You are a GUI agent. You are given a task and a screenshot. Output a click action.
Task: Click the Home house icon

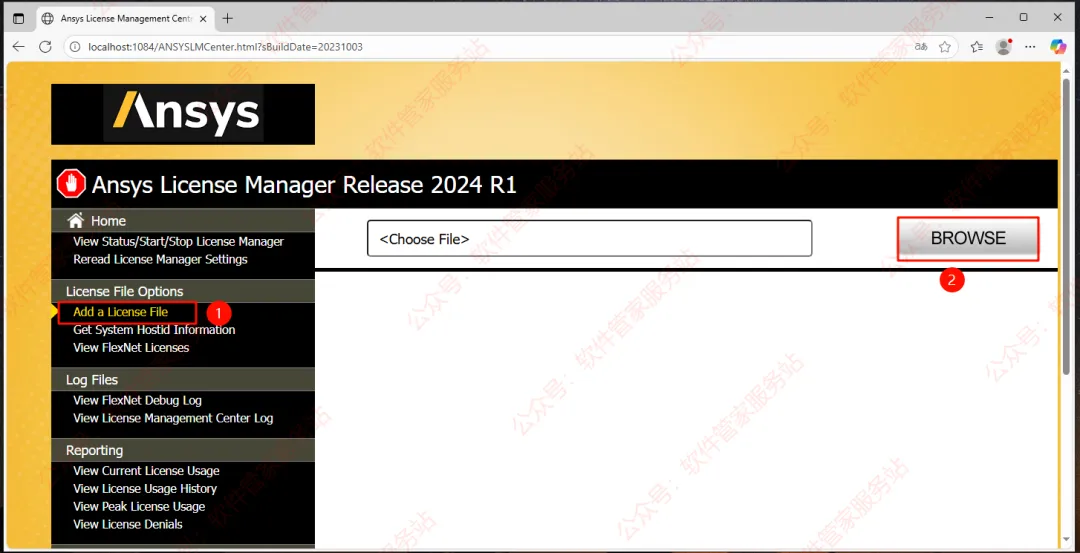(x=76, y=220)
